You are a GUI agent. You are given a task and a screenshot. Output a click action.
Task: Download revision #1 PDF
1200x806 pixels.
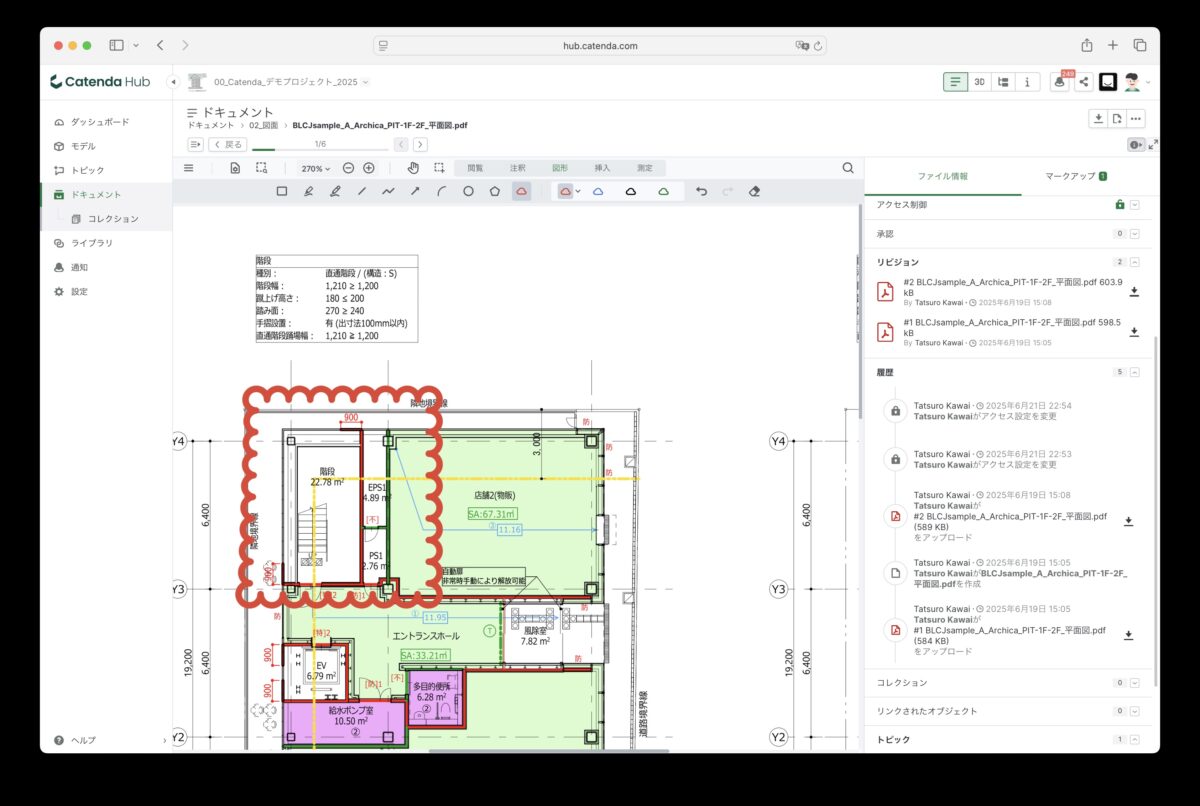pyautogui.click(x=1134, y=332)
